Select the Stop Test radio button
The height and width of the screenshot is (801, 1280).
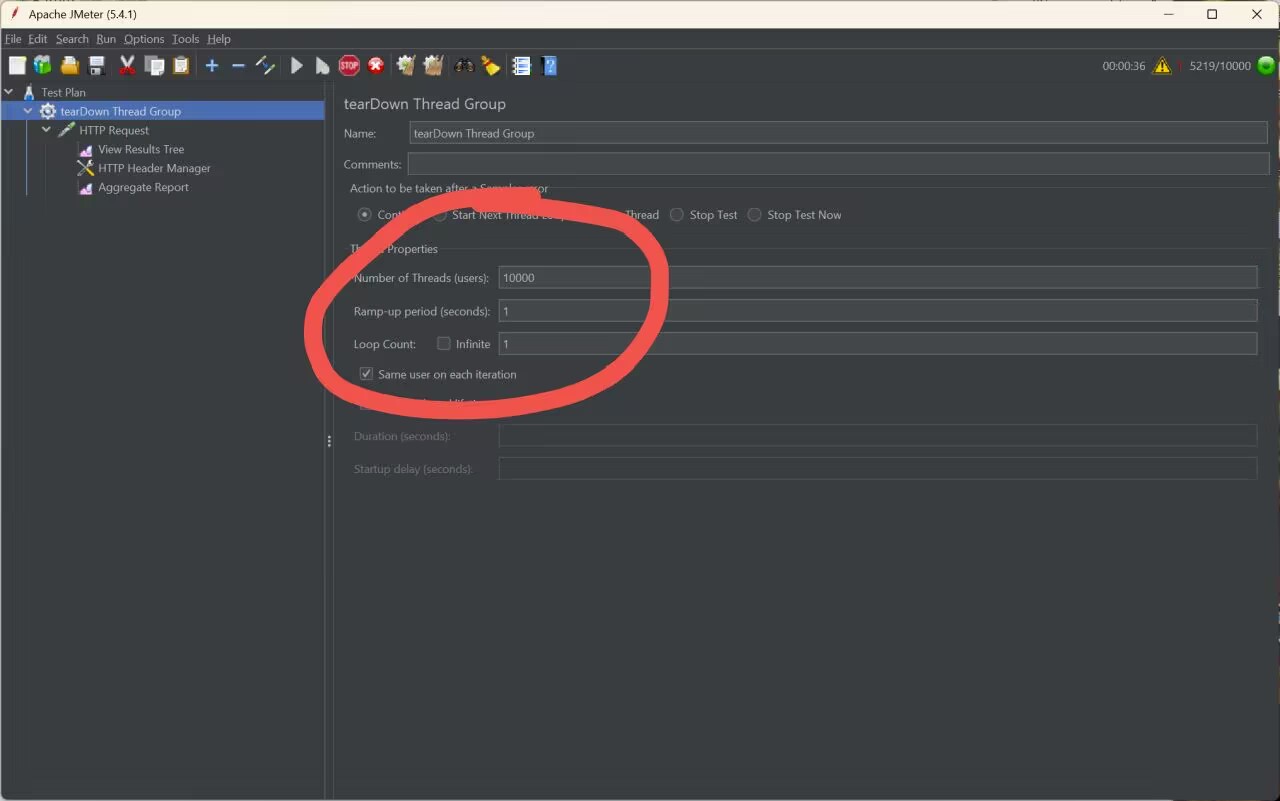pos(677,215)
